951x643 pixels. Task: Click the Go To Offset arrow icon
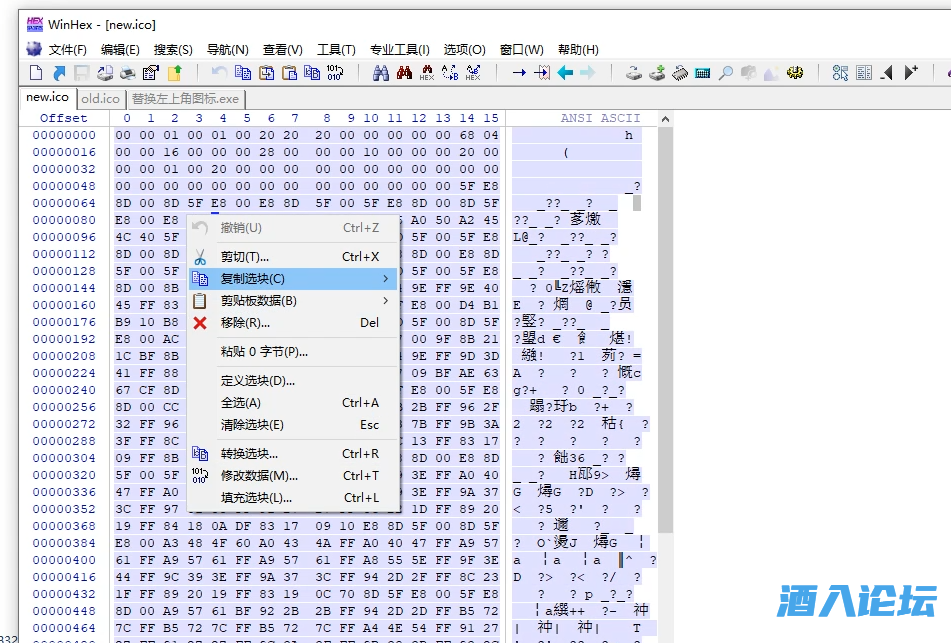(x=519, y=73)
